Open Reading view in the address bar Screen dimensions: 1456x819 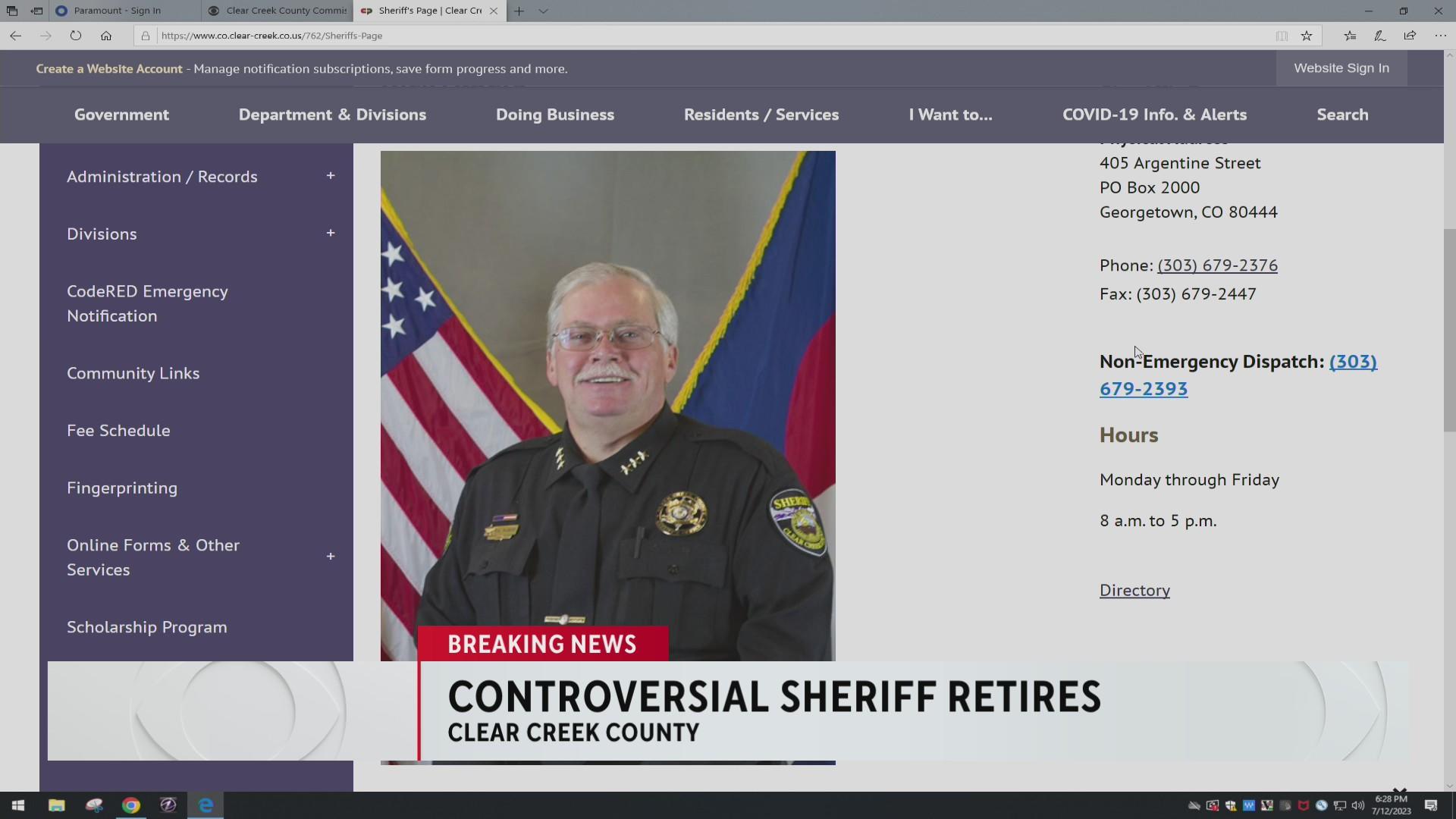point(1282,35)
